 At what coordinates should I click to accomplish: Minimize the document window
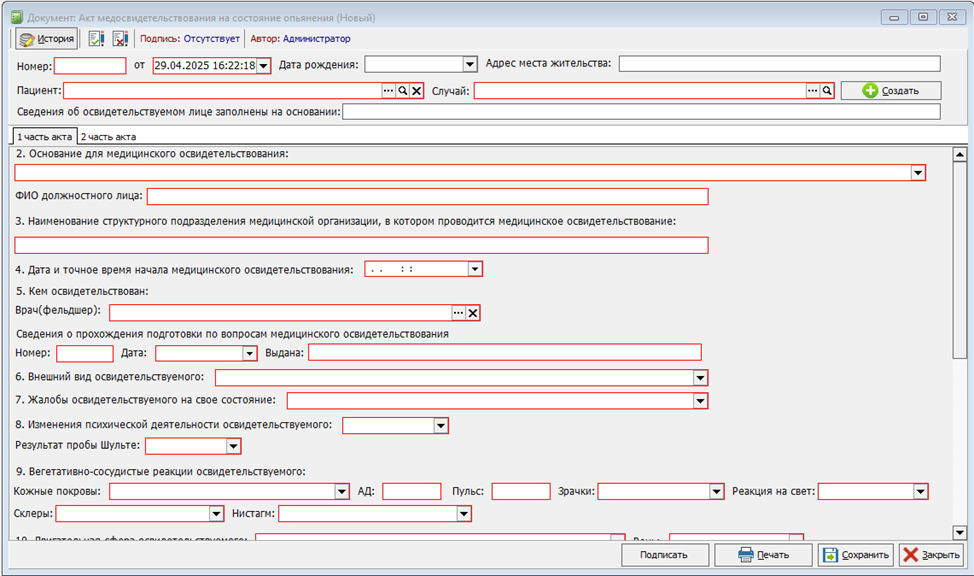pyautogui.click(x=894, y=17)
